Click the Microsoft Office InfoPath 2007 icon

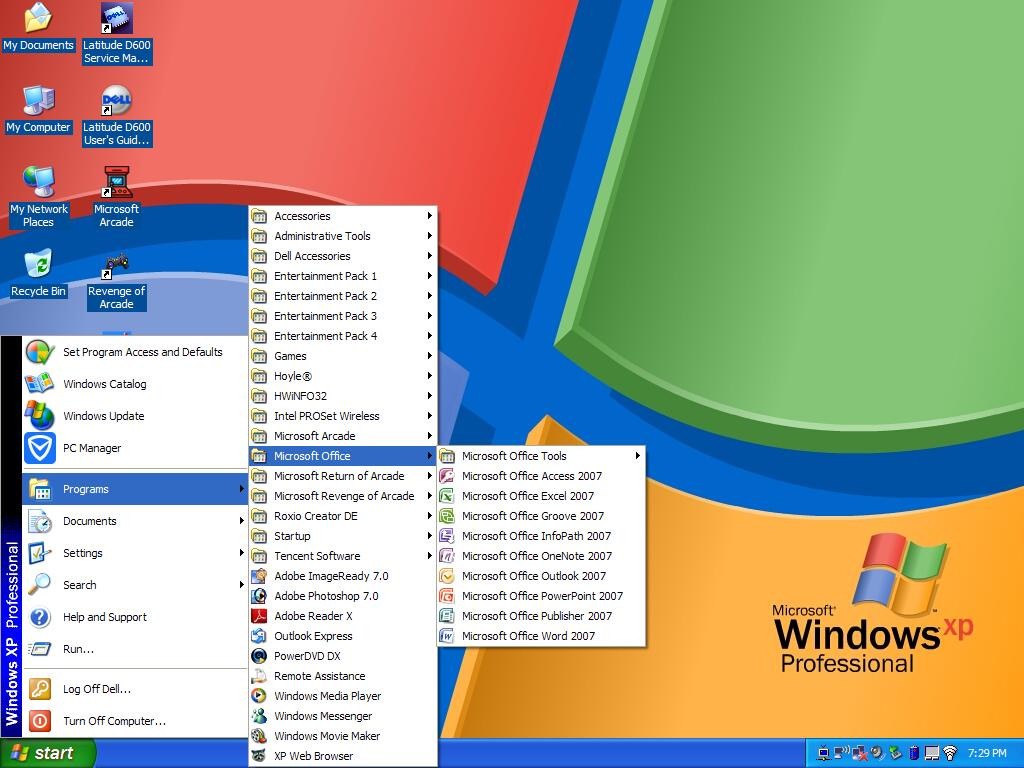(x=447, y=536)
